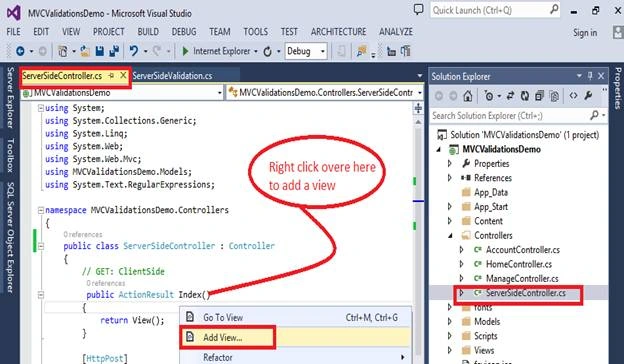This screenshot has height=364, width=624.
Task: Open the editor tab overflow dropdown
Action: point(419,76)
